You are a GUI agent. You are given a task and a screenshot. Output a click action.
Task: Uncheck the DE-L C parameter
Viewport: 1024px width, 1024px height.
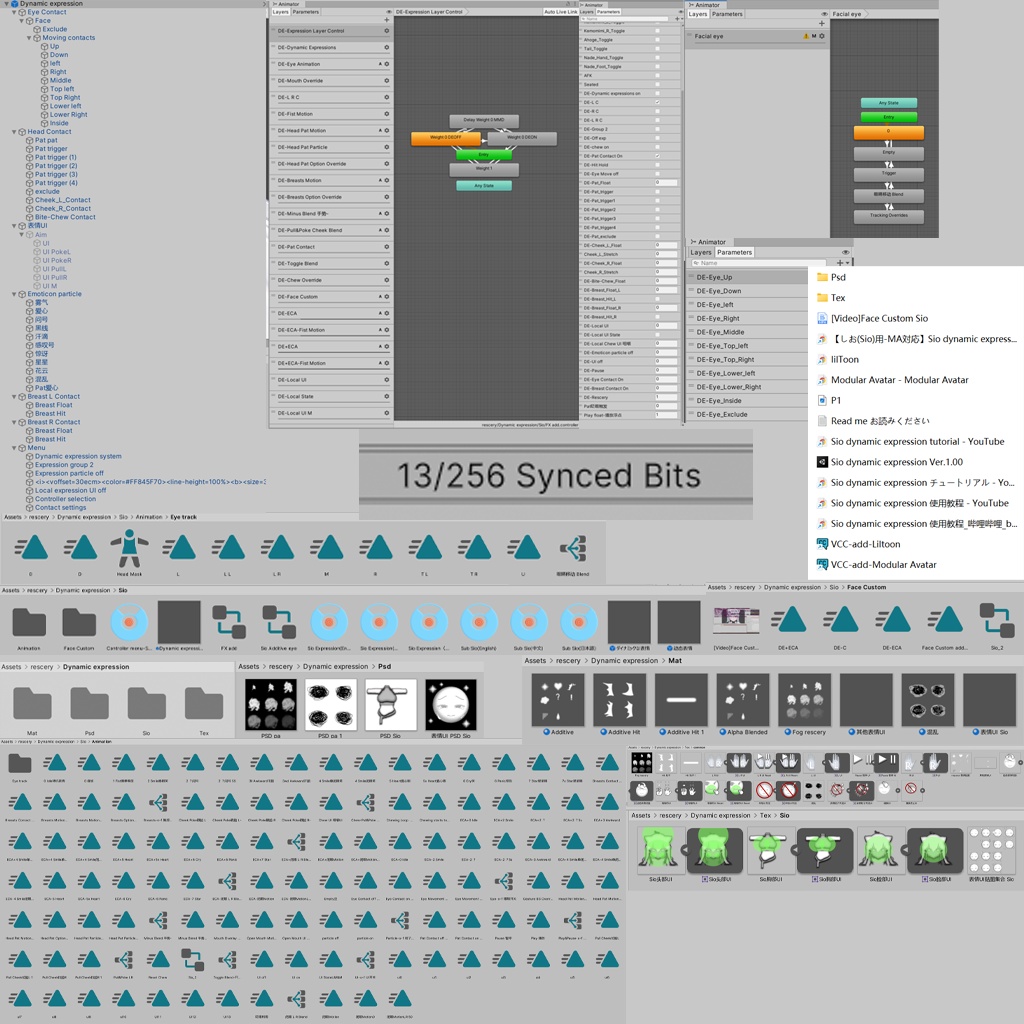(x=658, y=102)
